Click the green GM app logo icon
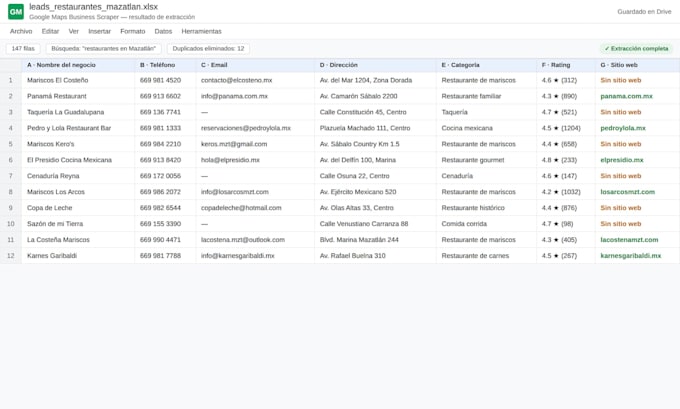 coord(16,12)
